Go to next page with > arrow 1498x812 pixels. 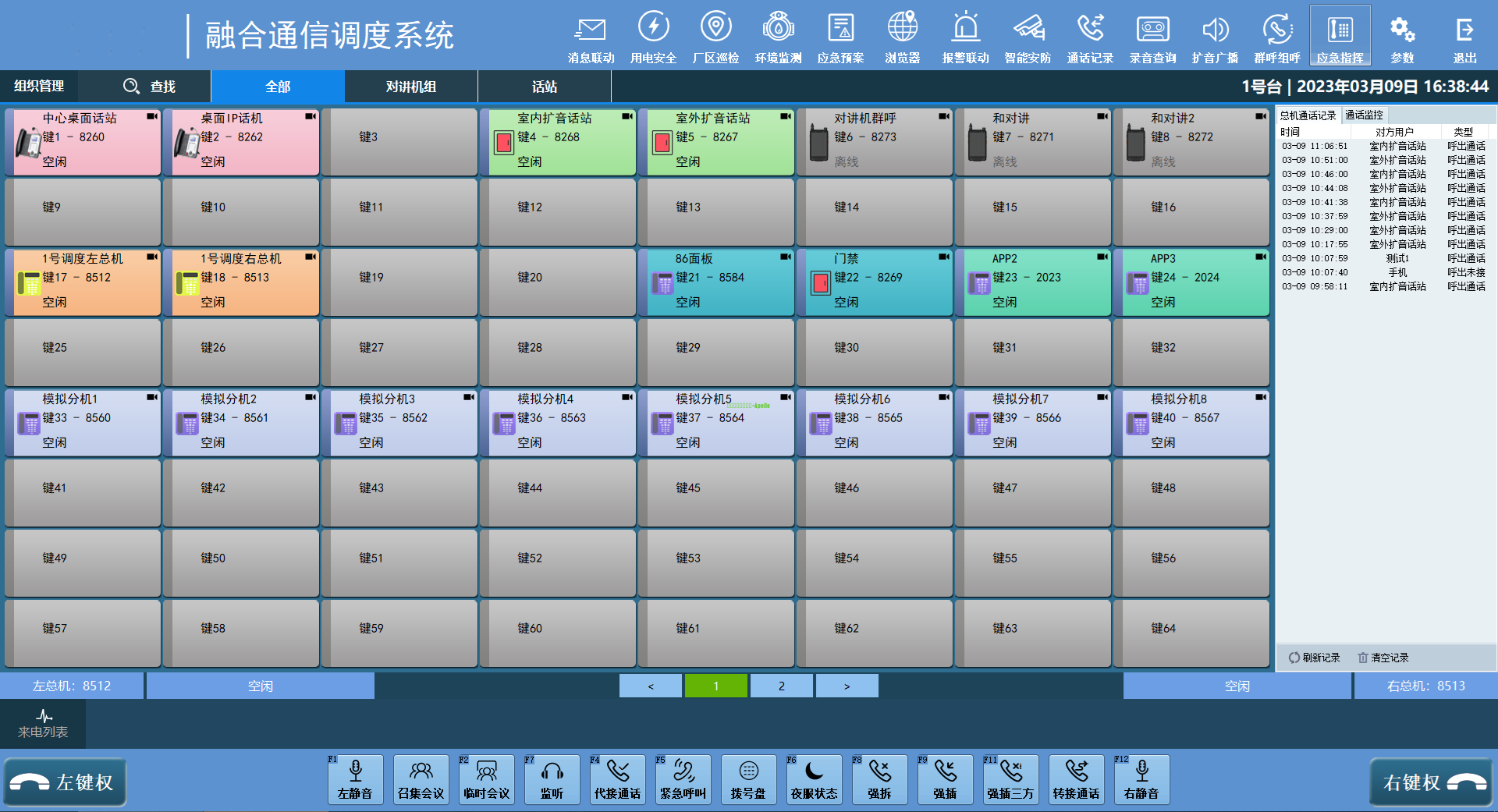point(847,686)
